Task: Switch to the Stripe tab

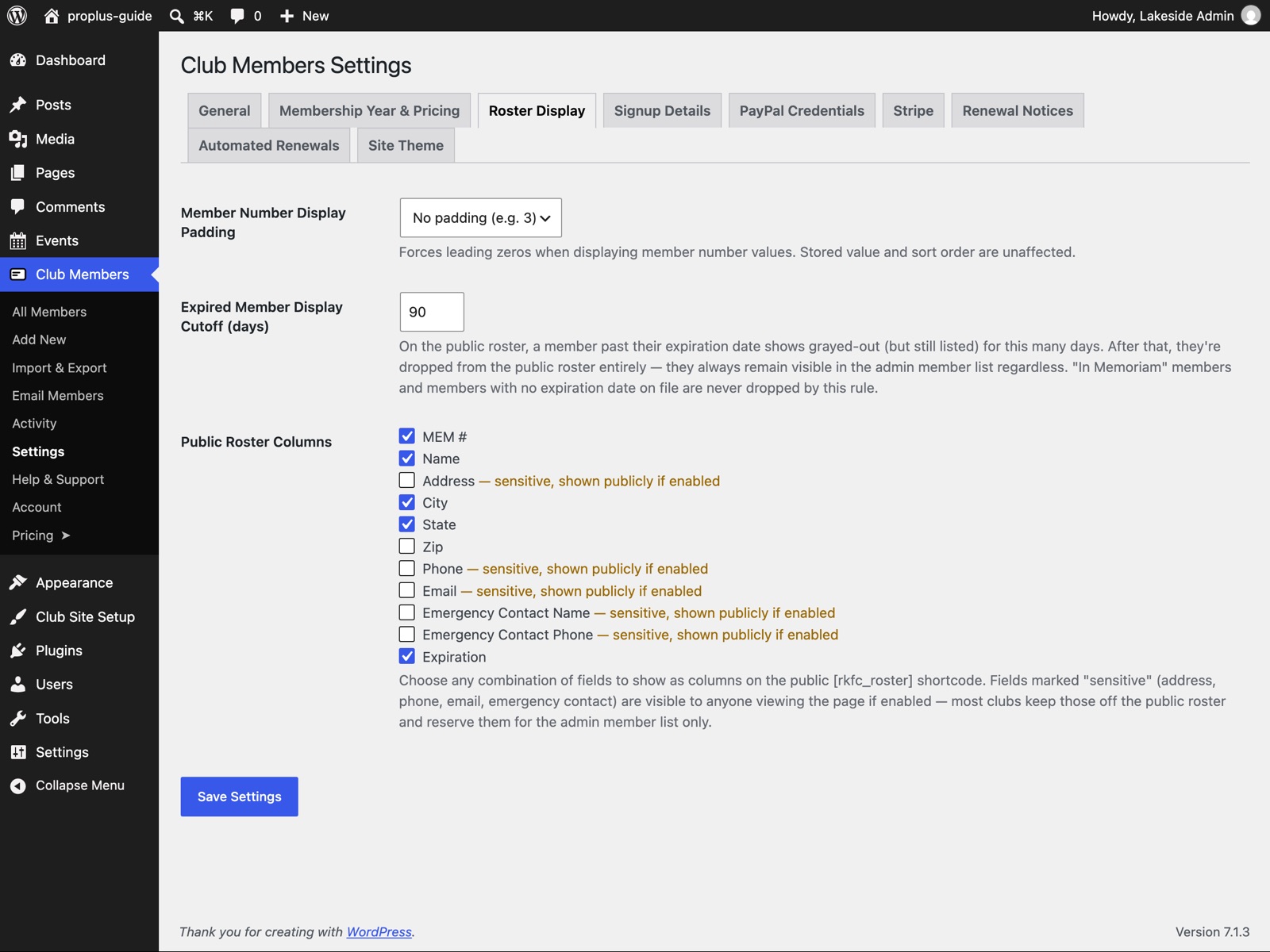Action: tap(914, 111)
